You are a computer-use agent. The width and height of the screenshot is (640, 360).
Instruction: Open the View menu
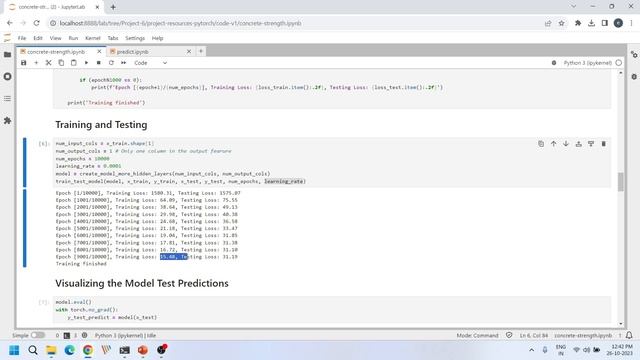click(x=56, y=38)
